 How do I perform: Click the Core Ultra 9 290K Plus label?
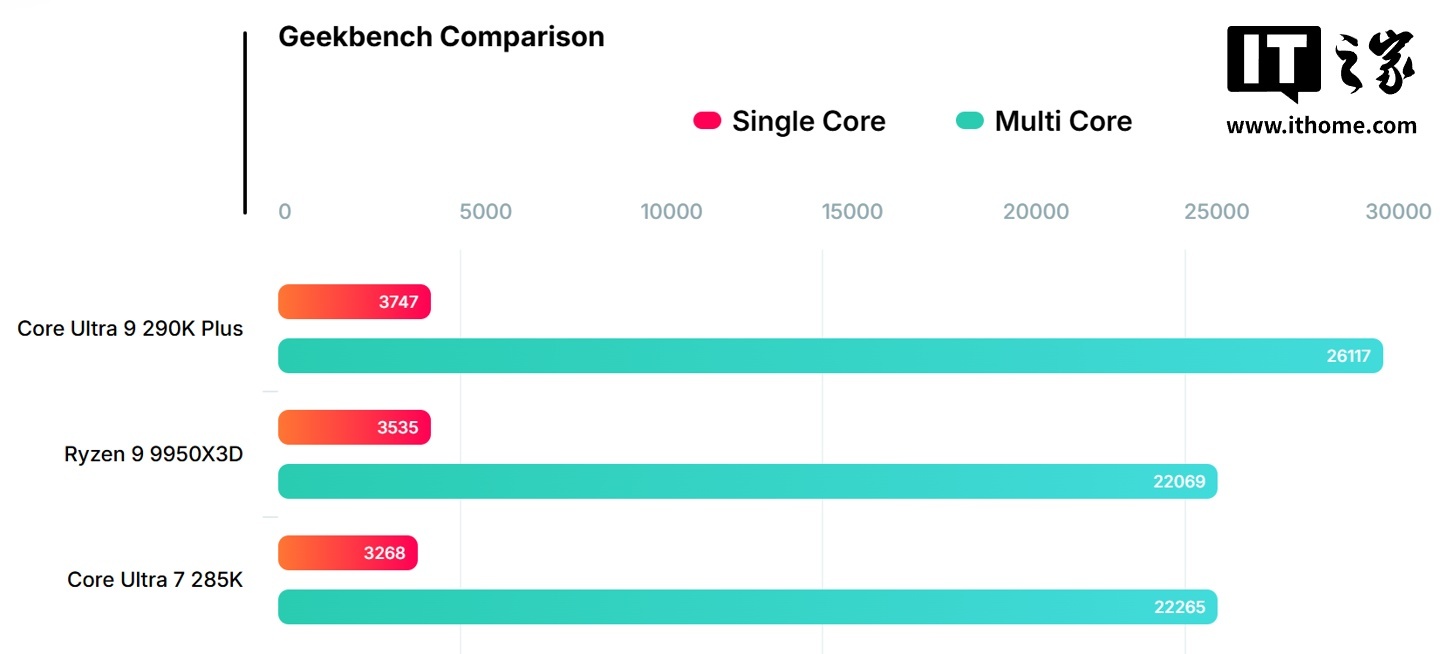(x=130, y=328)
